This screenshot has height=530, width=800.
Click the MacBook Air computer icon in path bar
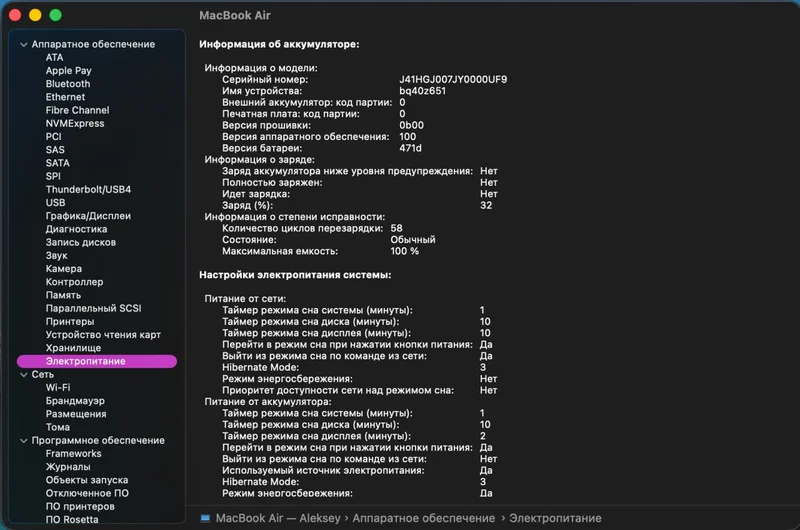point(205,518)
